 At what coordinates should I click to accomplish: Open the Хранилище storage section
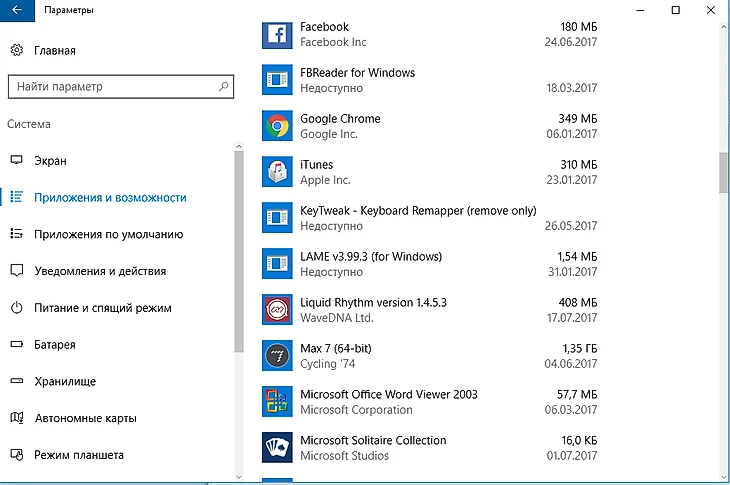tap(65, 381)
